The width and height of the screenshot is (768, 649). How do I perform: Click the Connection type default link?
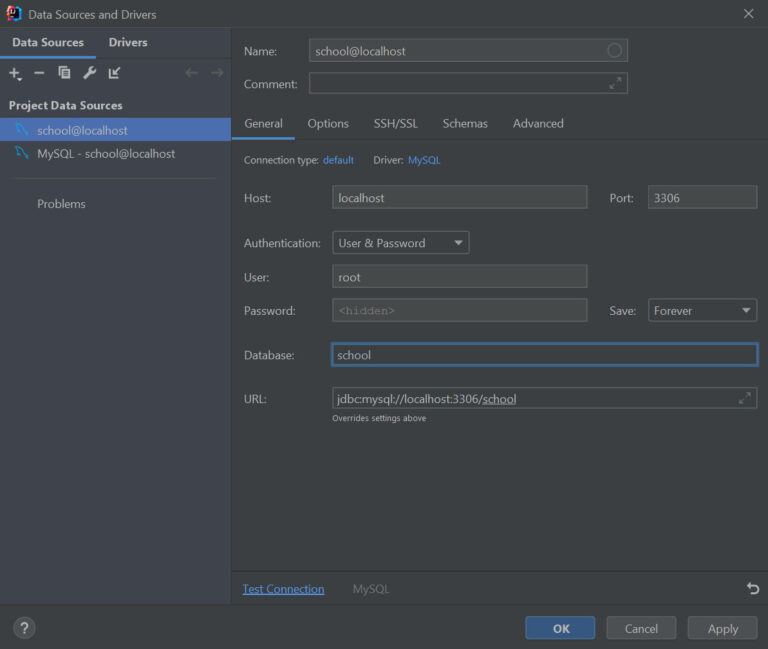[338, 160]
